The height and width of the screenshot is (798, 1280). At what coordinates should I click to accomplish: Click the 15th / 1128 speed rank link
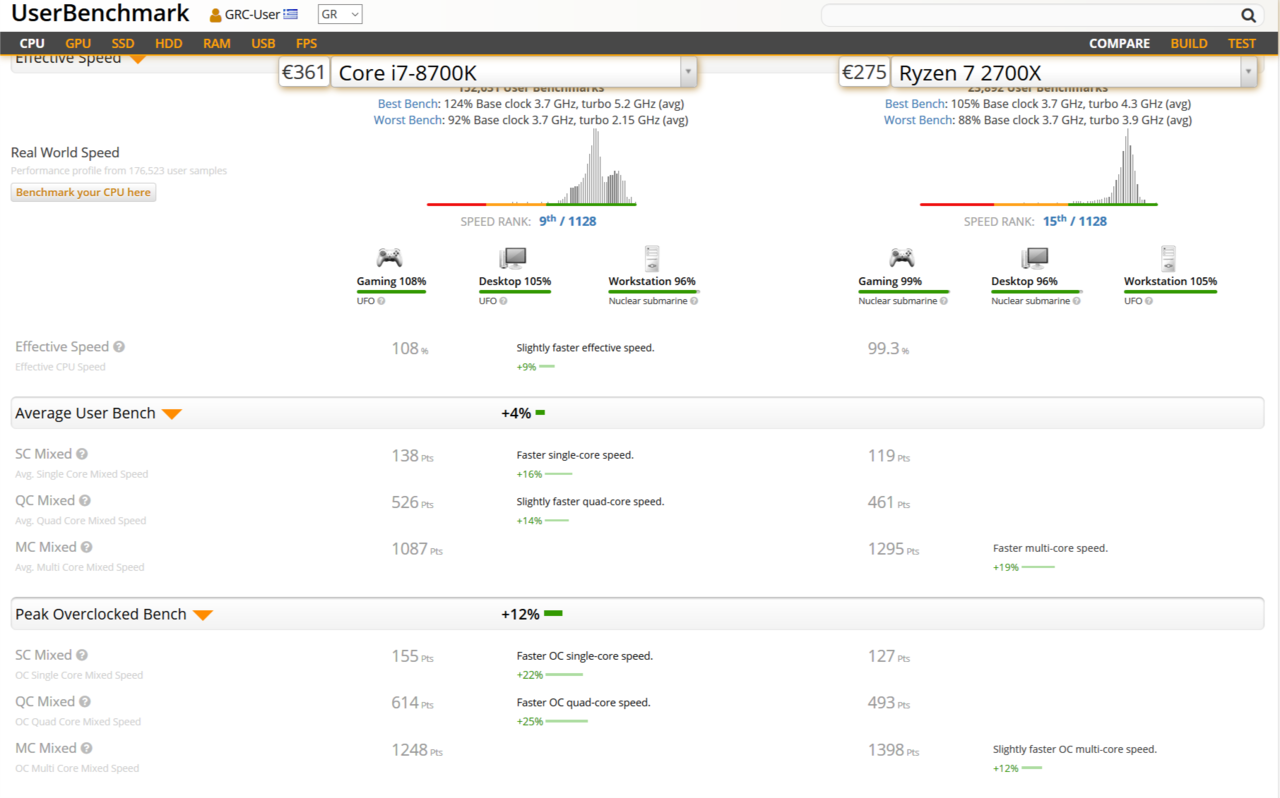tap(1074, 221)
